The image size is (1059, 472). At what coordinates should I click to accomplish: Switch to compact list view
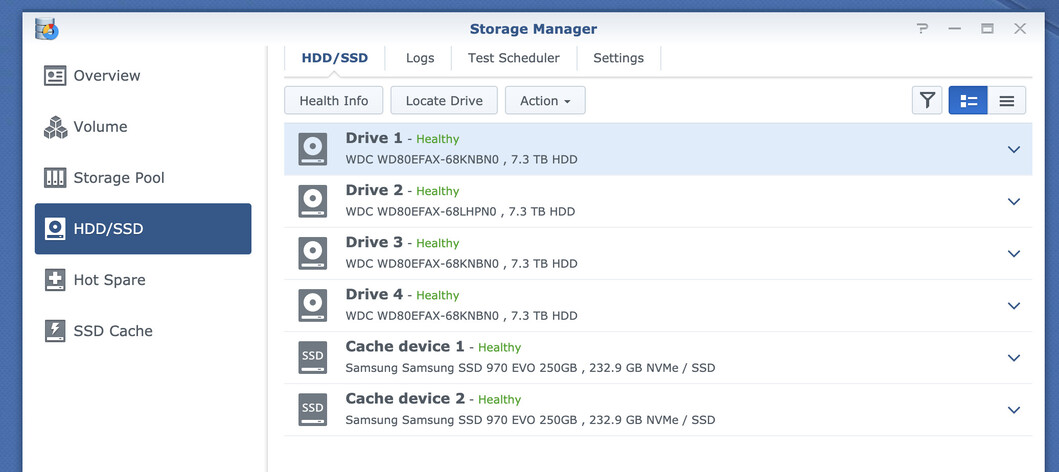[x=1007, y=100]
